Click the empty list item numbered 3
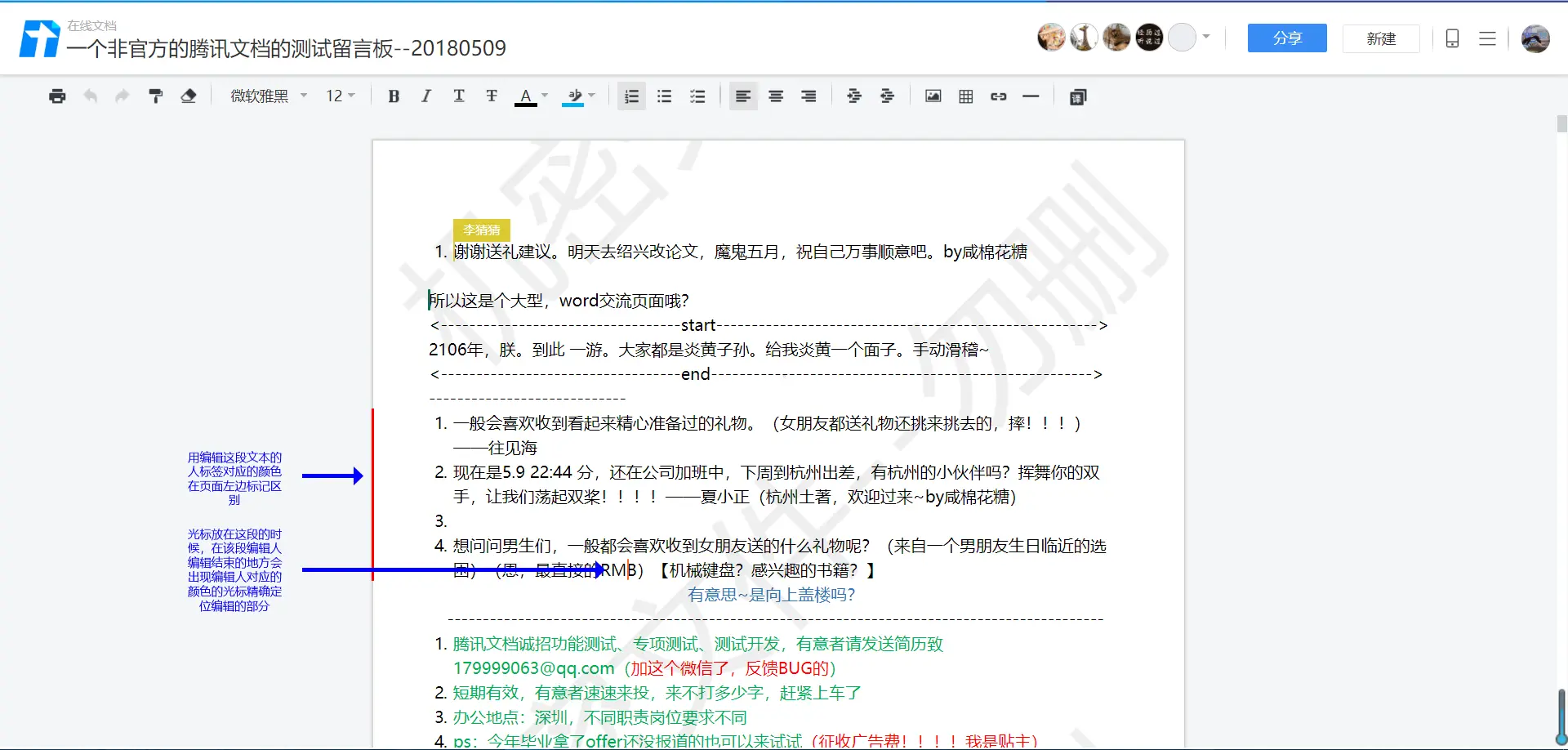The height and width of the screenshot is (750, 1568). pos(441,521)
